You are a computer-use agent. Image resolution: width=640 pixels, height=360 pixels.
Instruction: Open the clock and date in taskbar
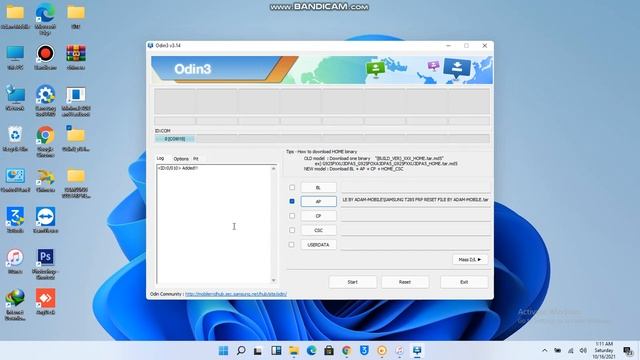point(604,351)
